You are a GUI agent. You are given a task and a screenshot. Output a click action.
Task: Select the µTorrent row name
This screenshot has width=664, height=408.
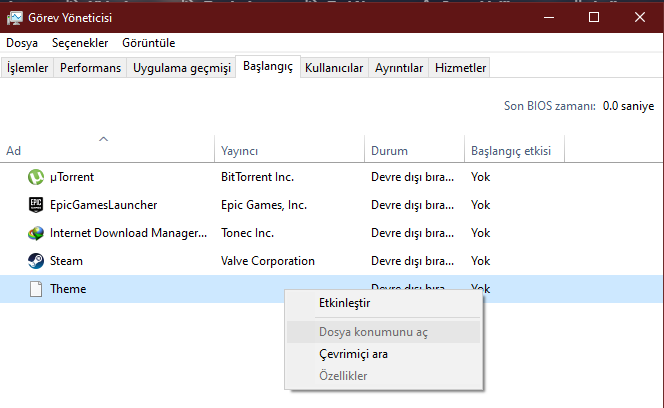(72, 177)
